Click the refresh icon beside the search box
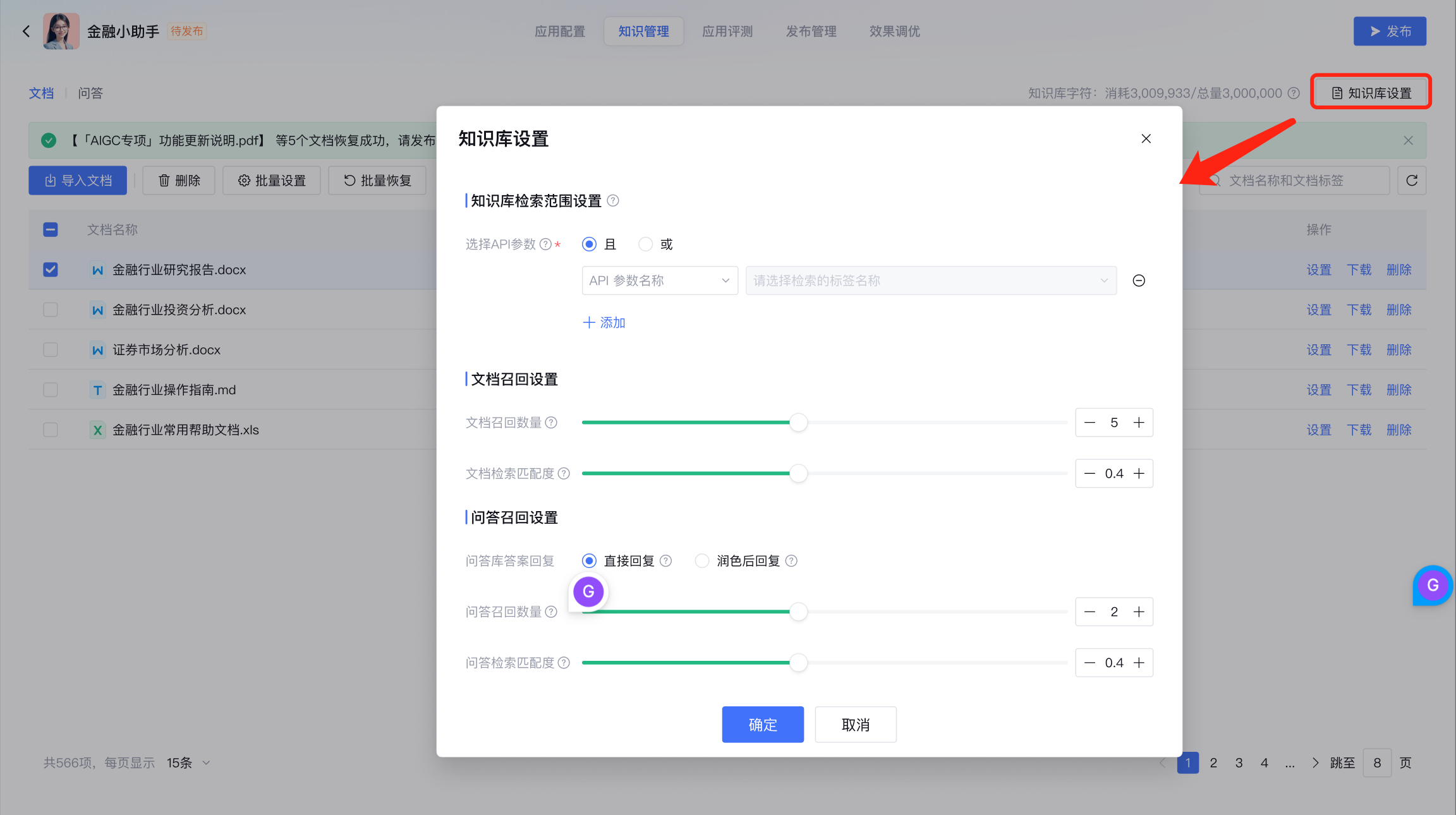The width and height of the screenshot is (1456, 815). pos(1412,181)
